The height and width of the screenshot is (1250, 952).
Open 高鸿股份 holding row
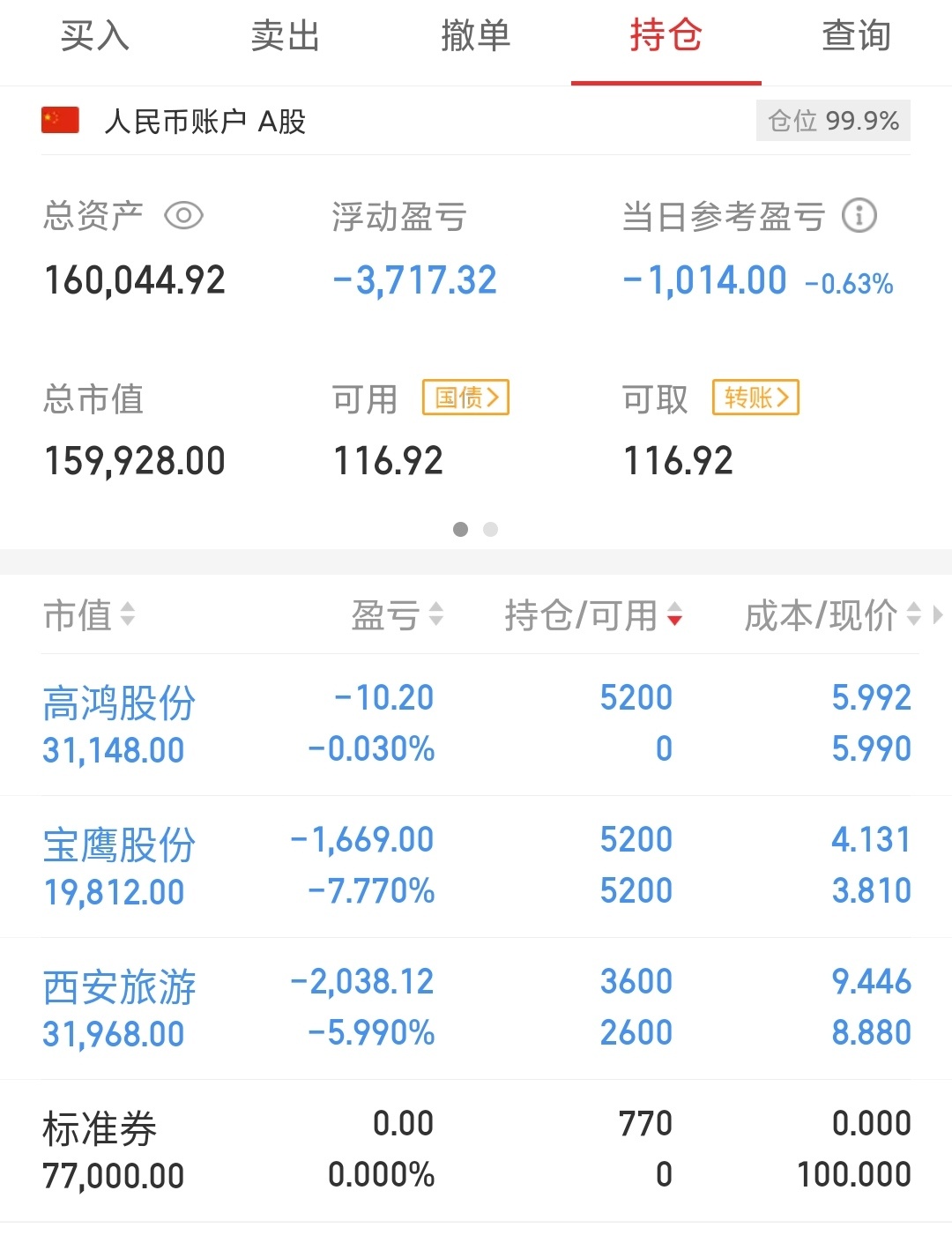click(476, 725)
